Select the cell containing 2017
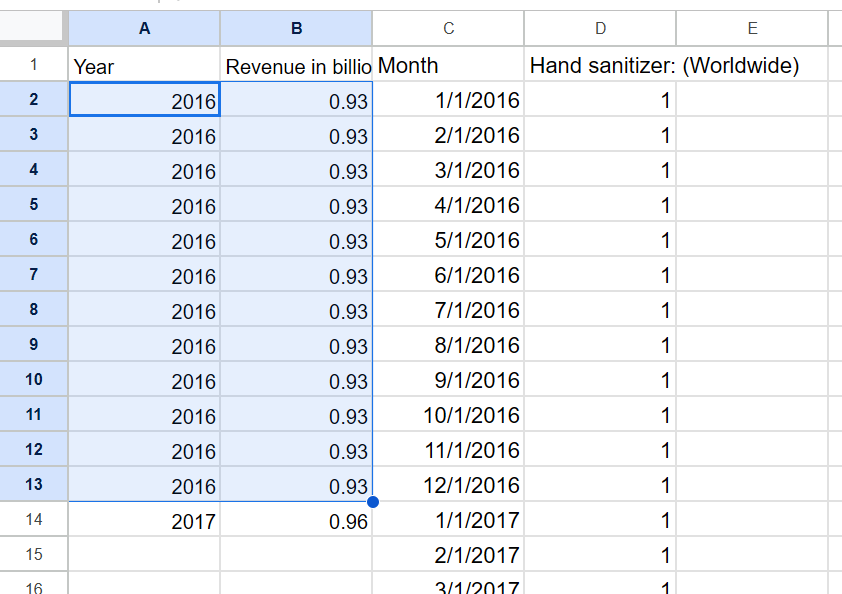842x594 pixels. 144,519
